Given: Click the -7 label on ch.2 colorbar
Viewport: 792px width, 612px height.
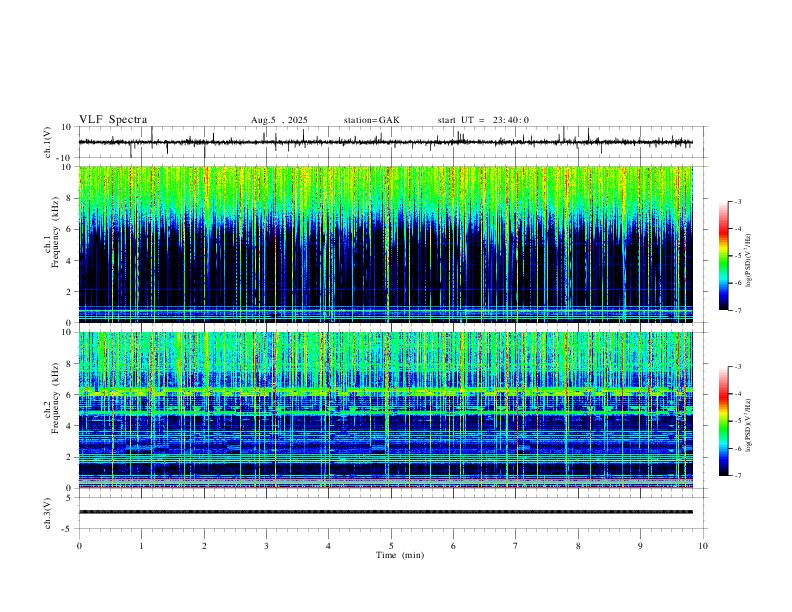Looking at the screenshot, I should pyautogui.click(x=738, y=476).
